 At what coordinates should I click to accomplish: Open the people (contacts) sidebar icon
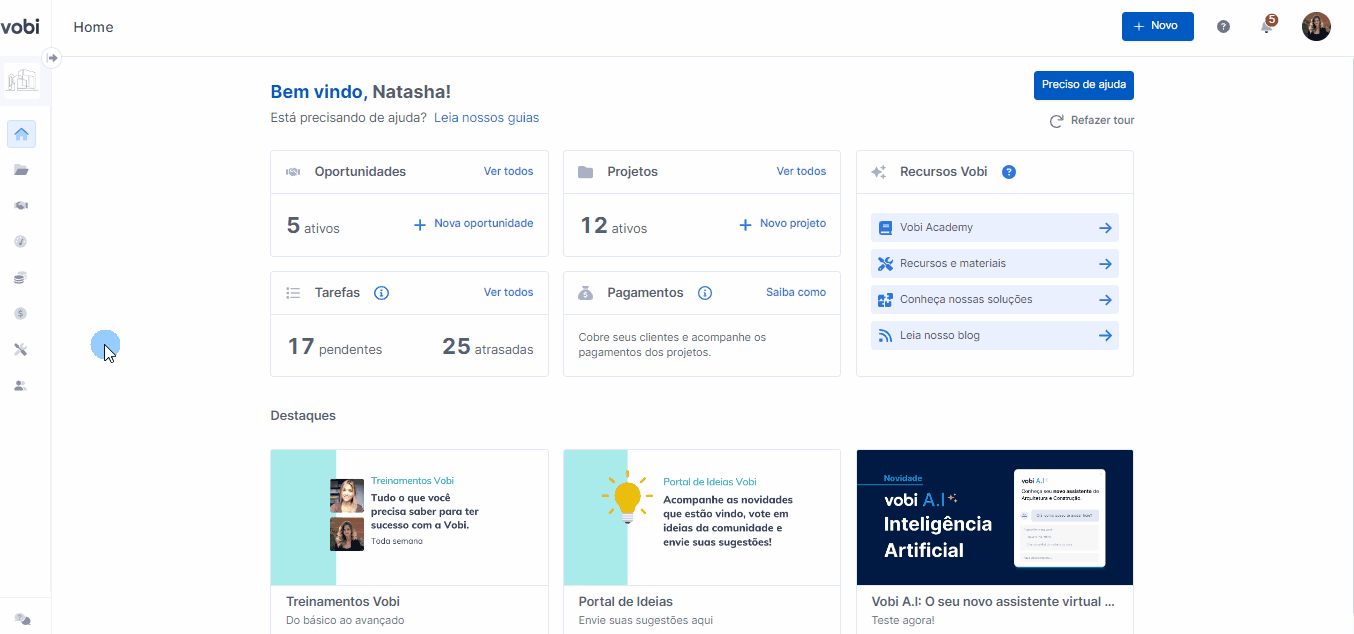[21, 385]
